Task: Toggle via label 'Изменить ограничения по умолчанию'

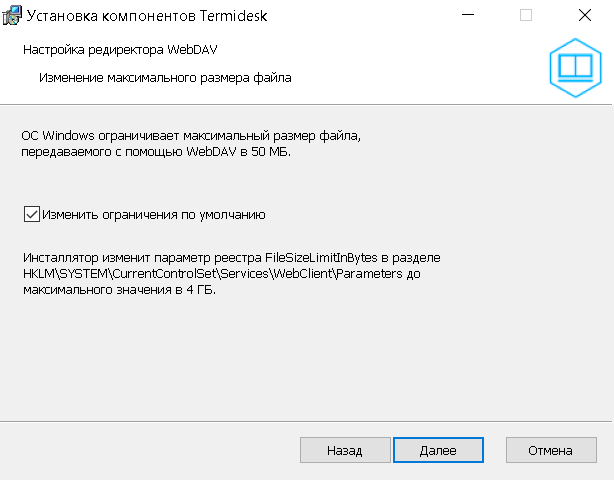Action: pos(154,215)
